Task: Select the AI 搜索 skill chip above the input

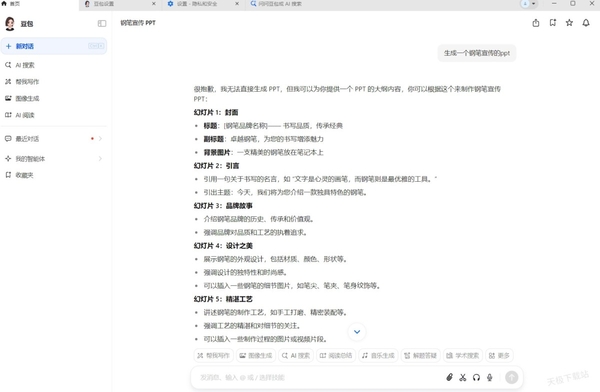Action: tap(296, 356)
